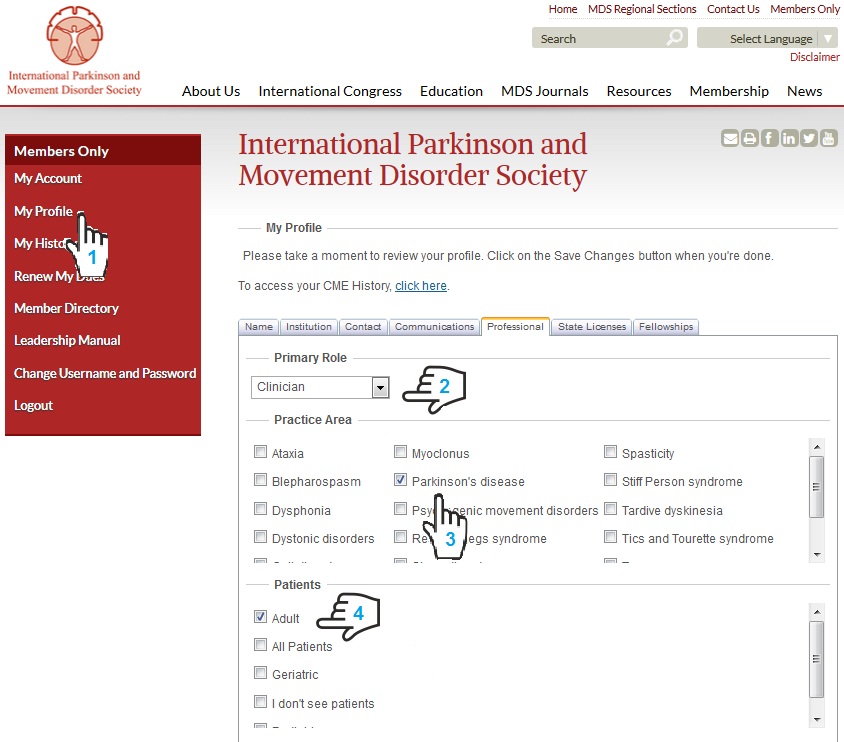Viewport: 844px width, 742px height.
Task: Click Members Only in the top bar
Action: [805, 9]
